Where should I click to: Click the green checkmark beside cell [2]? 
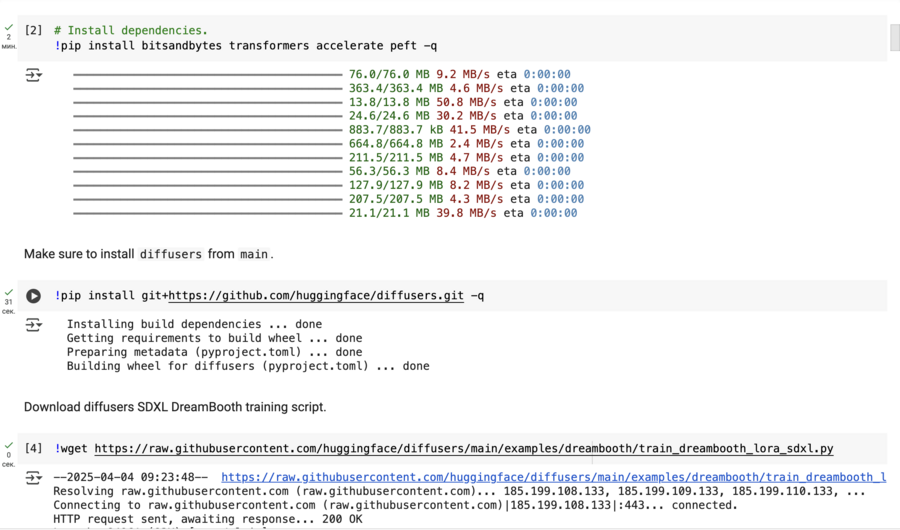tap(8, 26)
